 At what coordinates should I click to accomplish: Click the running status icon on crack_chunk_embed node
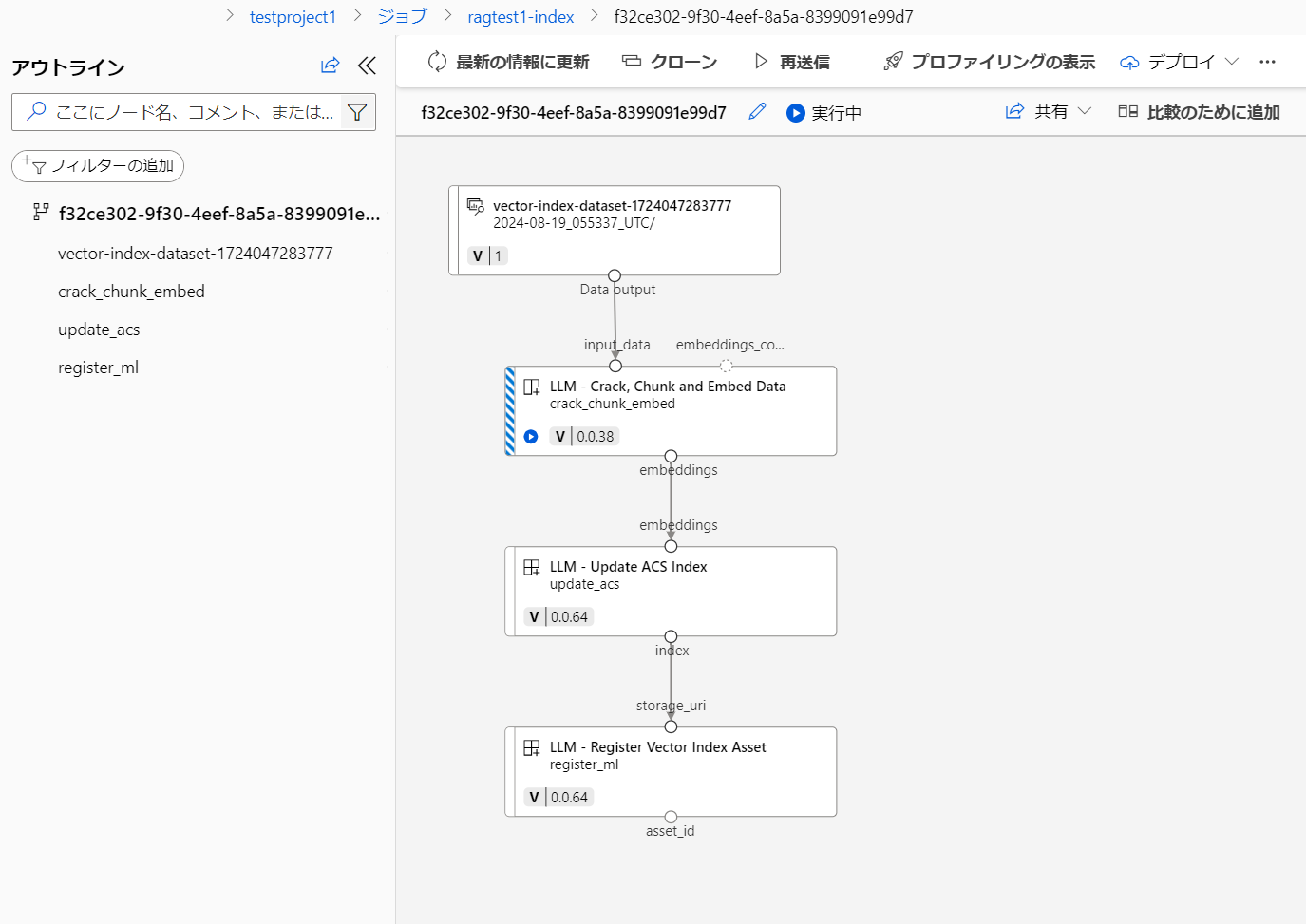pos(531,436)
